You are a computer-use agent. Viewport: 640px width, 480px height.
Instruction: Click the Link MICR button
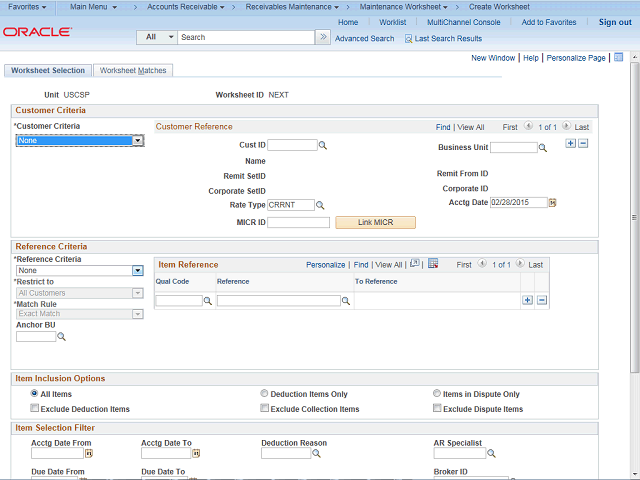point(375,222)
